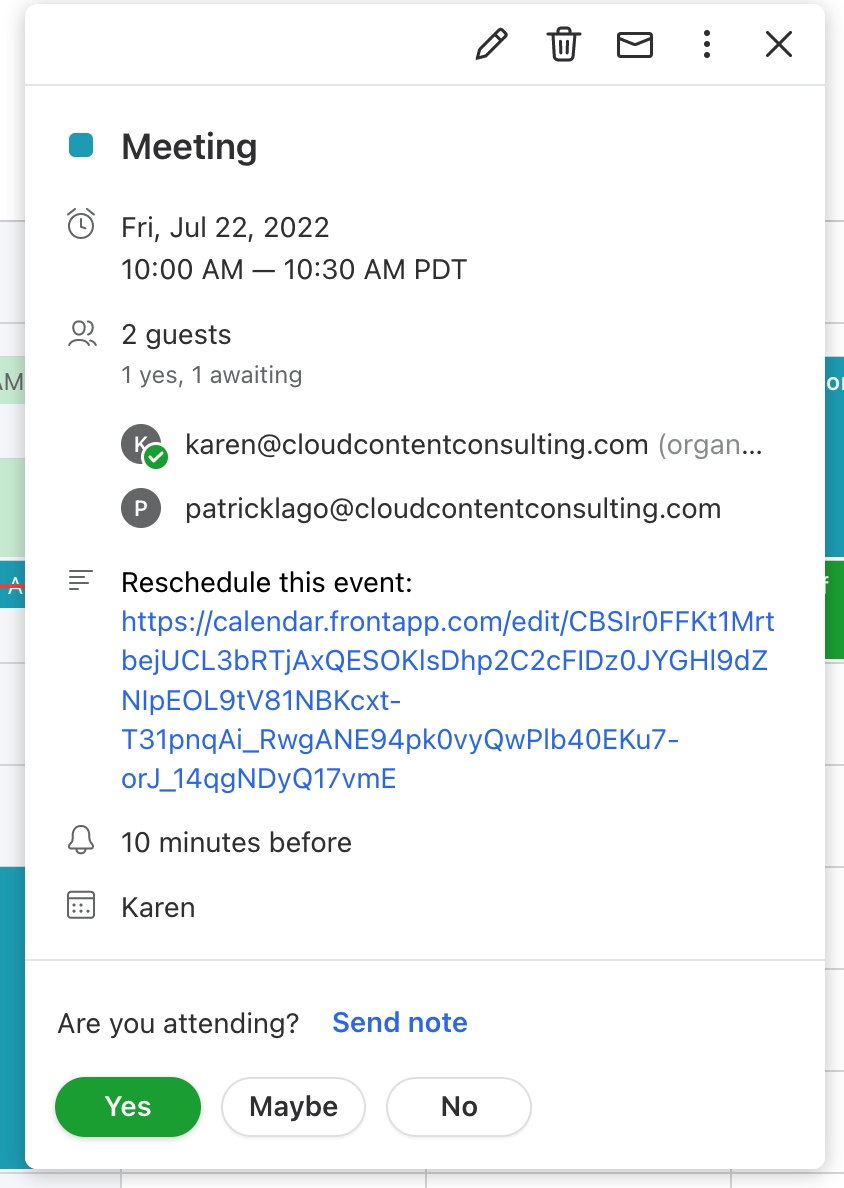Click the pencil edit event icon
Viewport: 844px width, 1188px height.
click(x=491, y=45)
